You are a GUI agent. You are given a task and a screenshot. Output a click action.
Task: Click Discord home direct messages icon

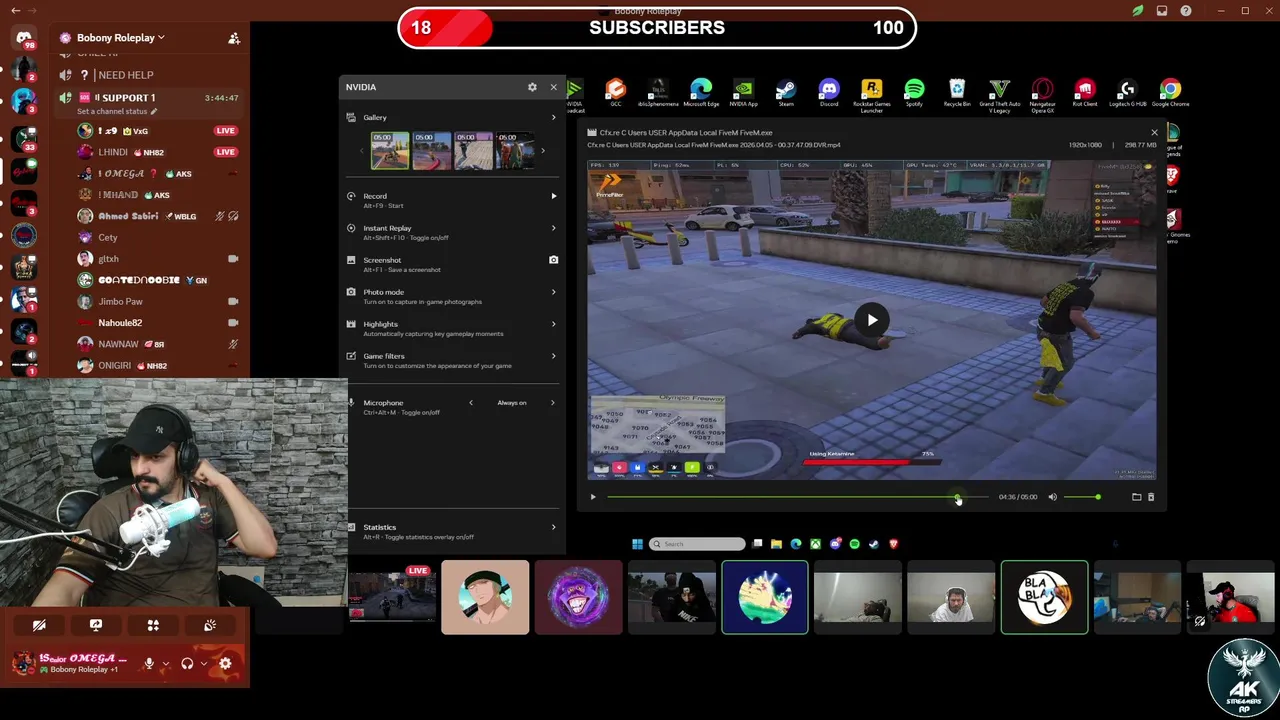(24, 38)
